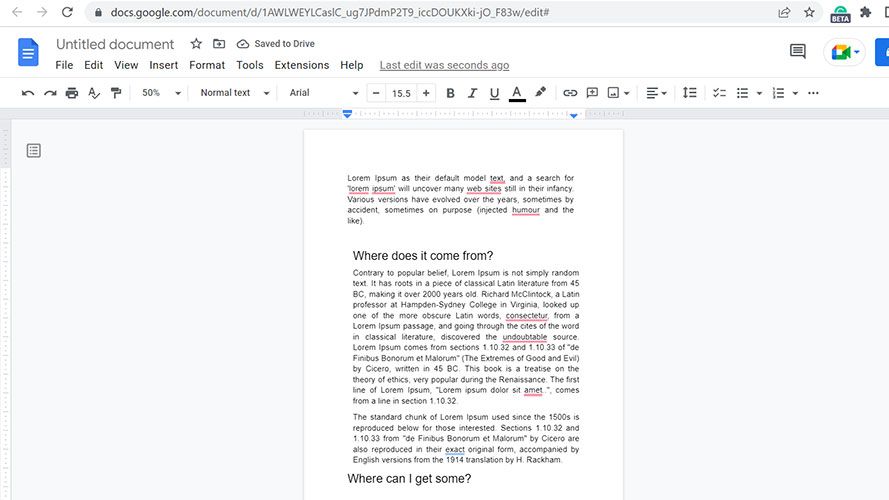Expand numbered list options arrow

pos(795,93)
